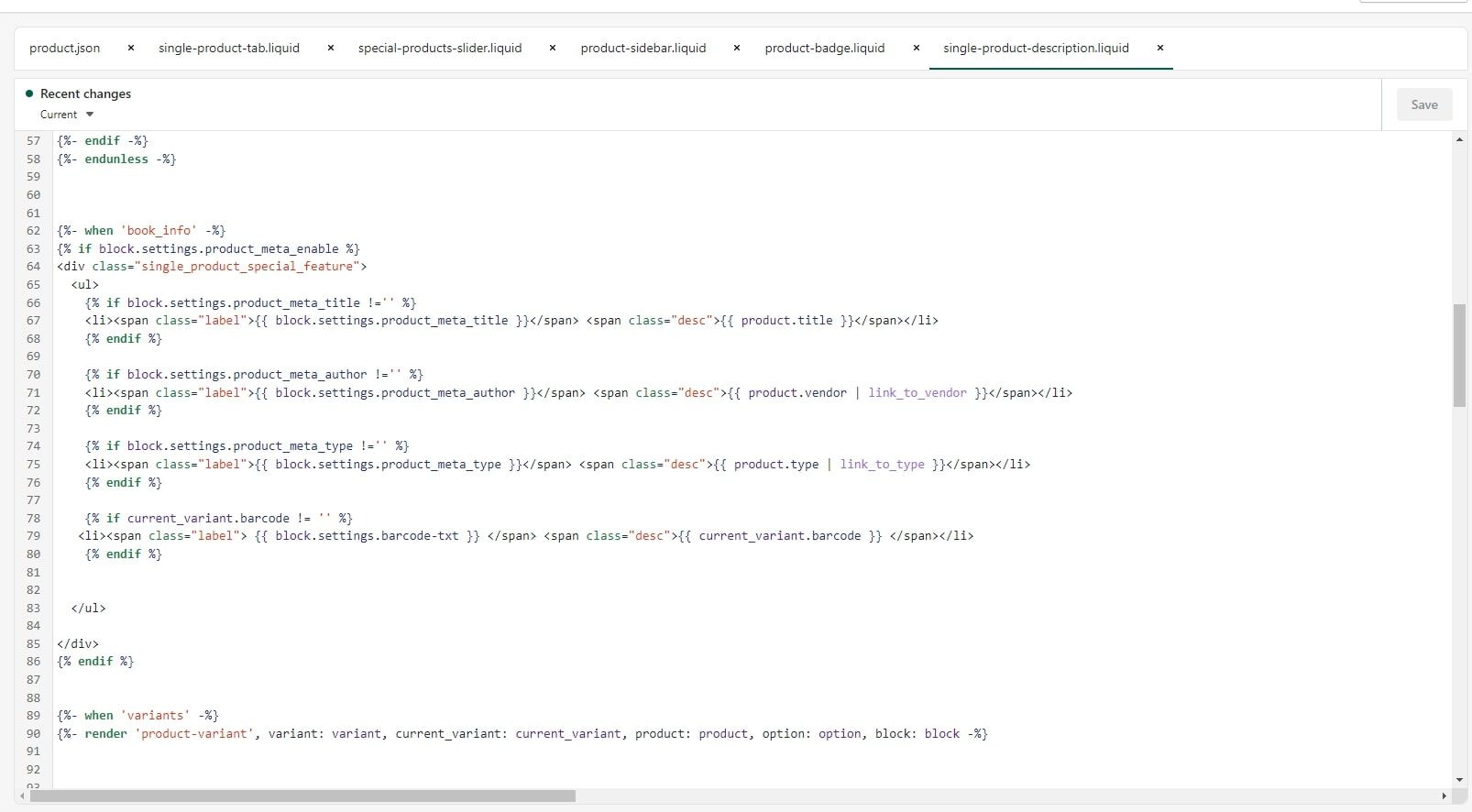The height and width of the screenshot is (812, 1472).
Task: Close the product.json tab
Action: tap(131, 48)
